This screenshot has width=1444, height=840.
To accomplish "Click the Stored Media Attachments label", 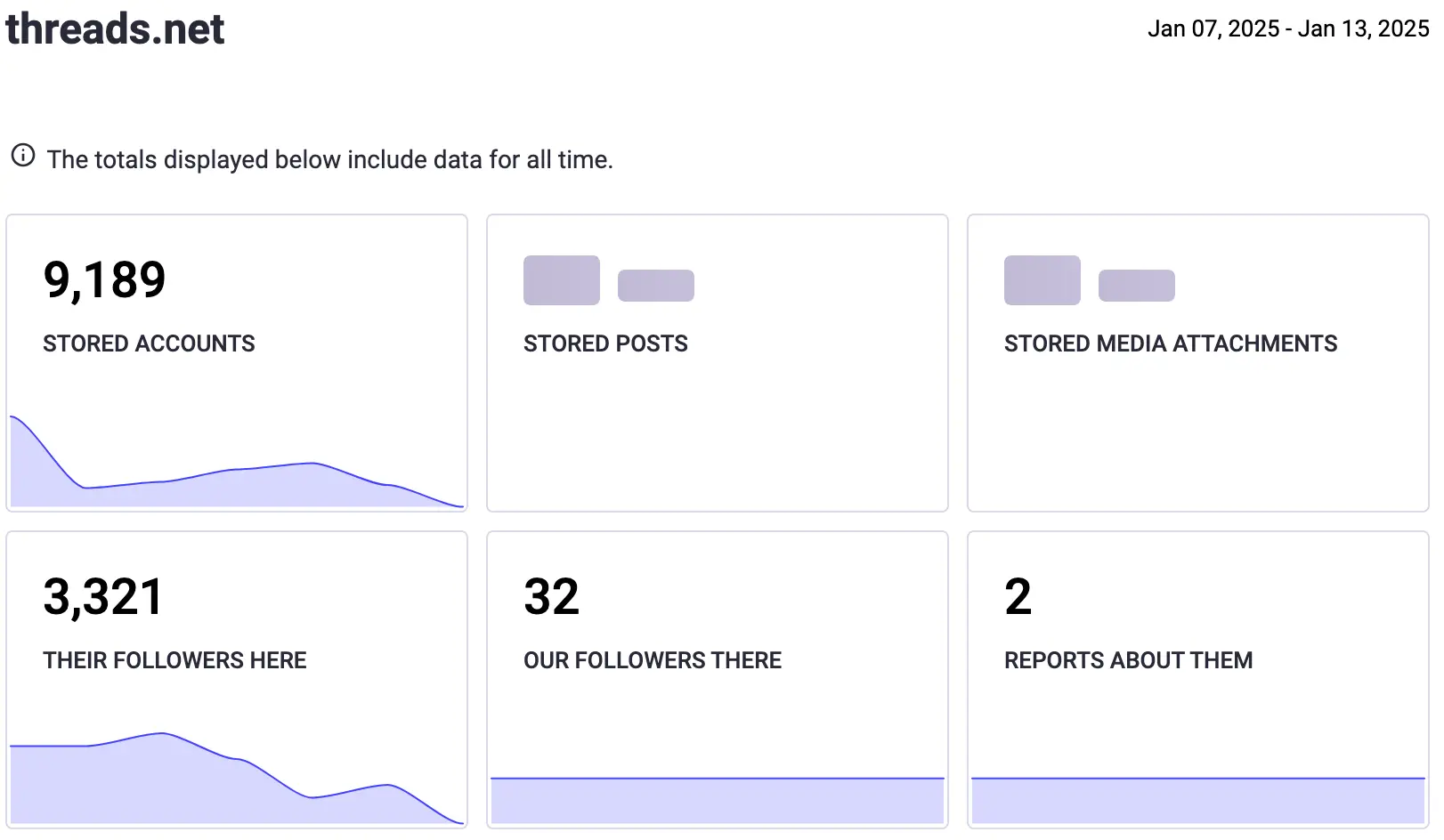I will point(1171,343).
